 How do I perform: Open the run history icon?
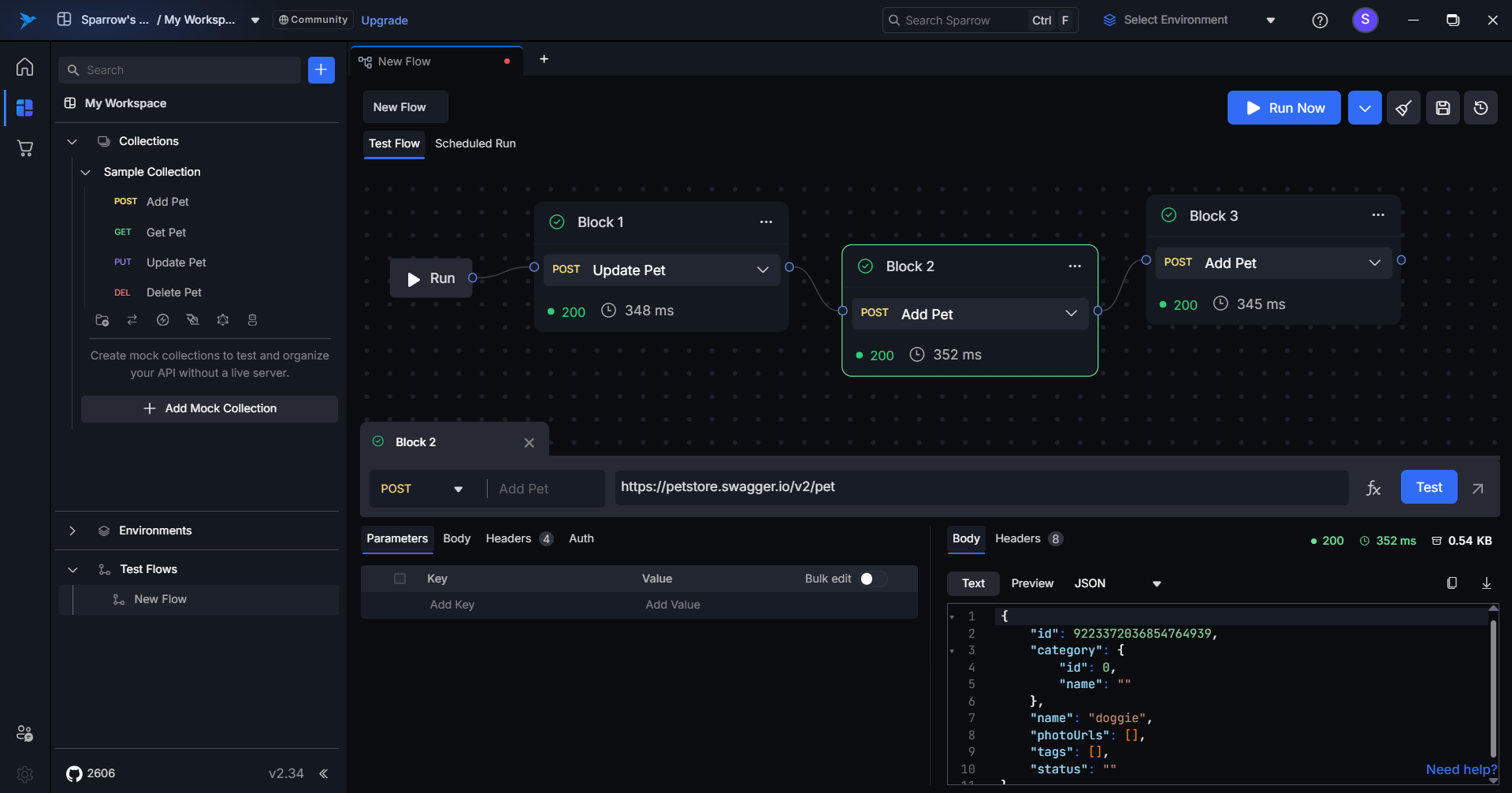click(1480, 108)
